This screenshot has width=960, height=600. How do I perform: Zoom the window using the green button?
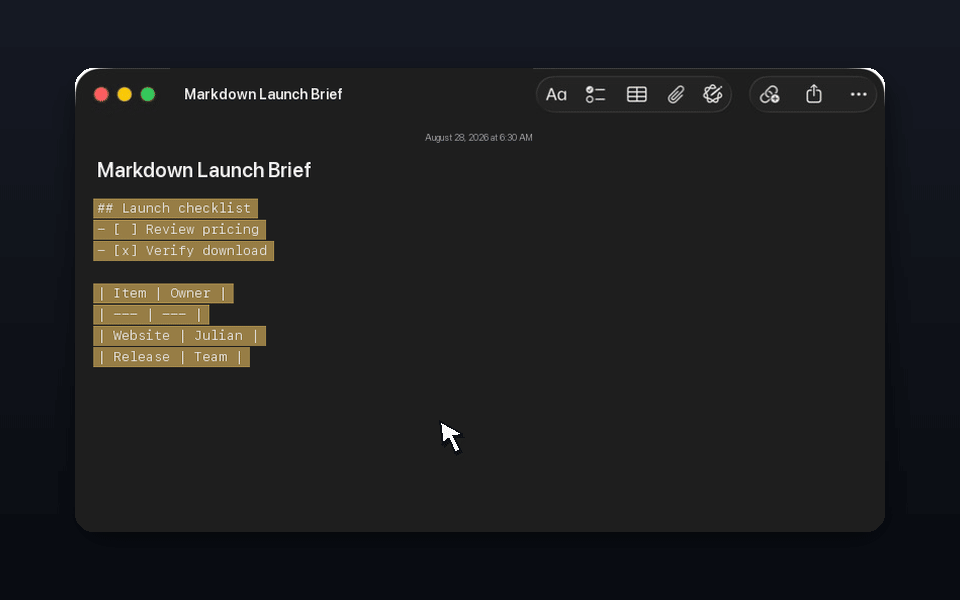point(148,94)
